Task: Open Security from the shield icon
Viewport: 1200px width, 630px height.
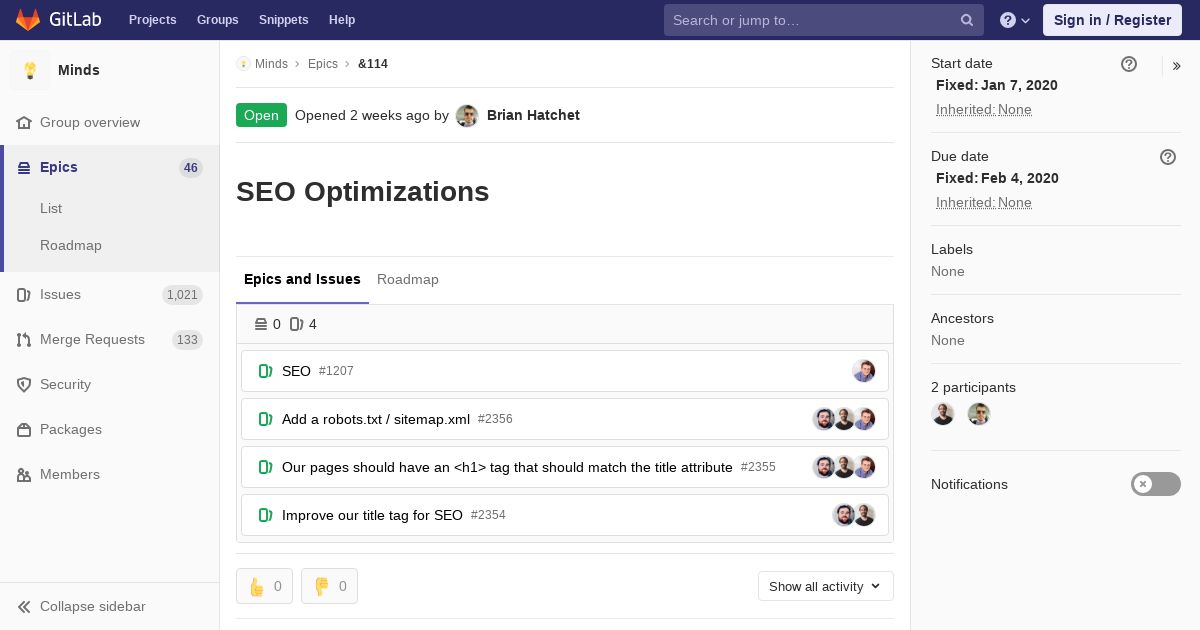Action: [x=24, y=385]
